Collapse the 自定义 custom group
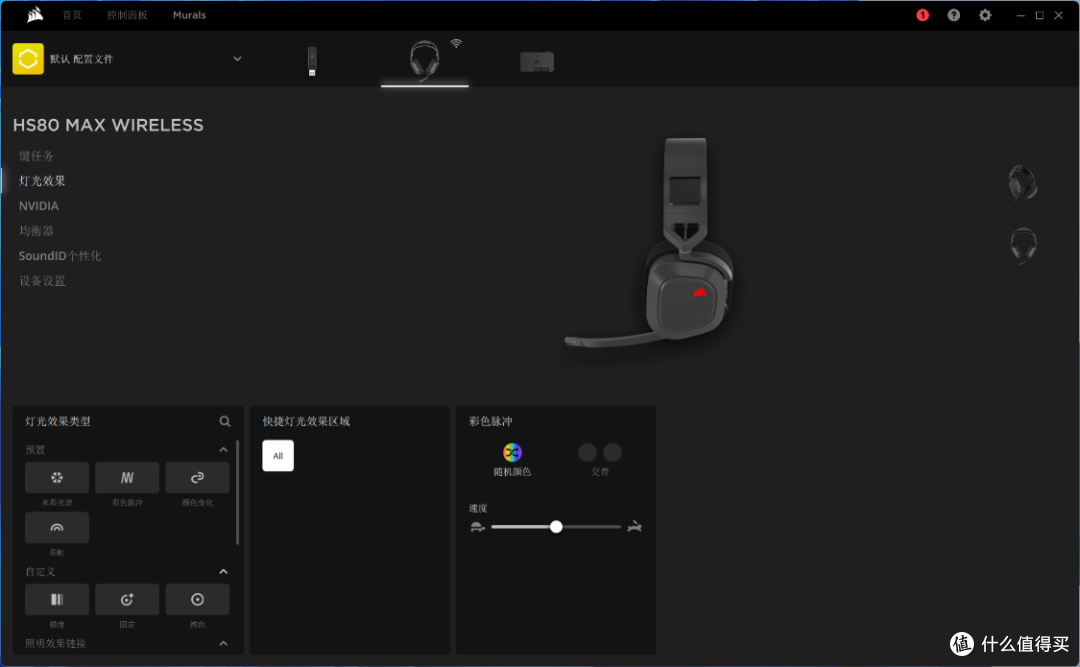This screenshot has height=667, width=1080. [x=223, y=571]
